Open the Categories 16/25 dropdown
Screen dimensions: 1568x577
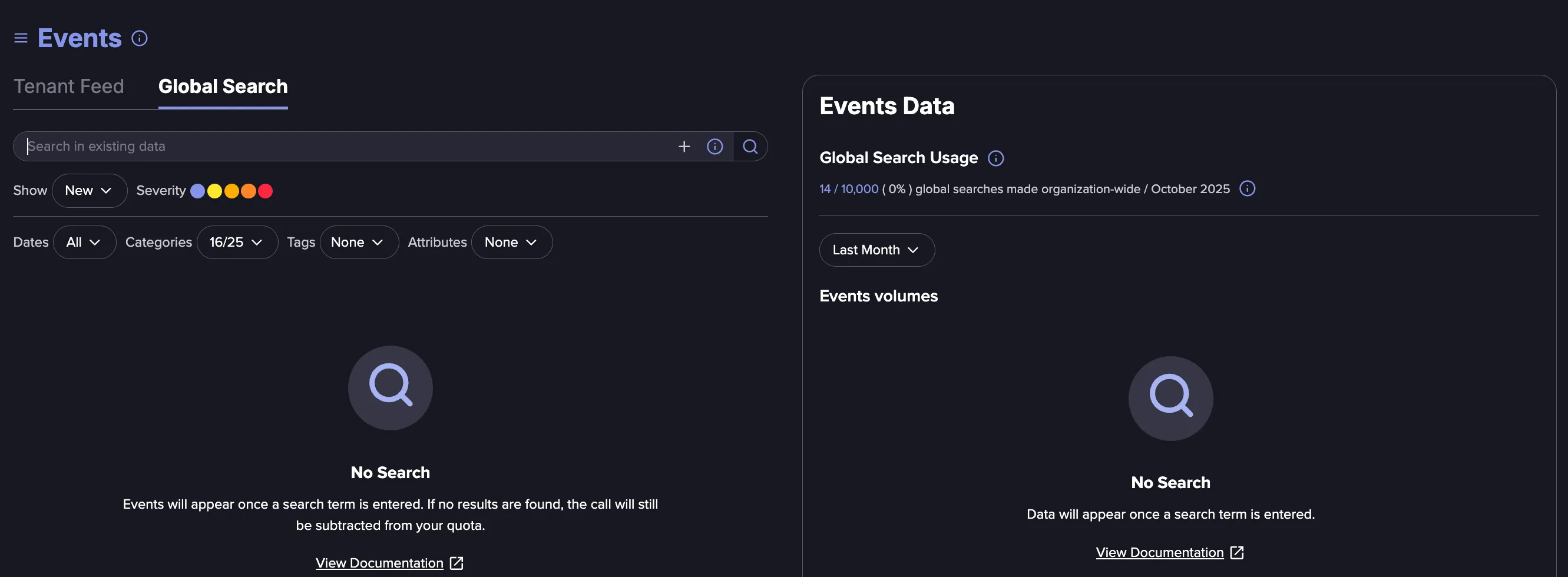pyautogui.click(x=237, y=242)
